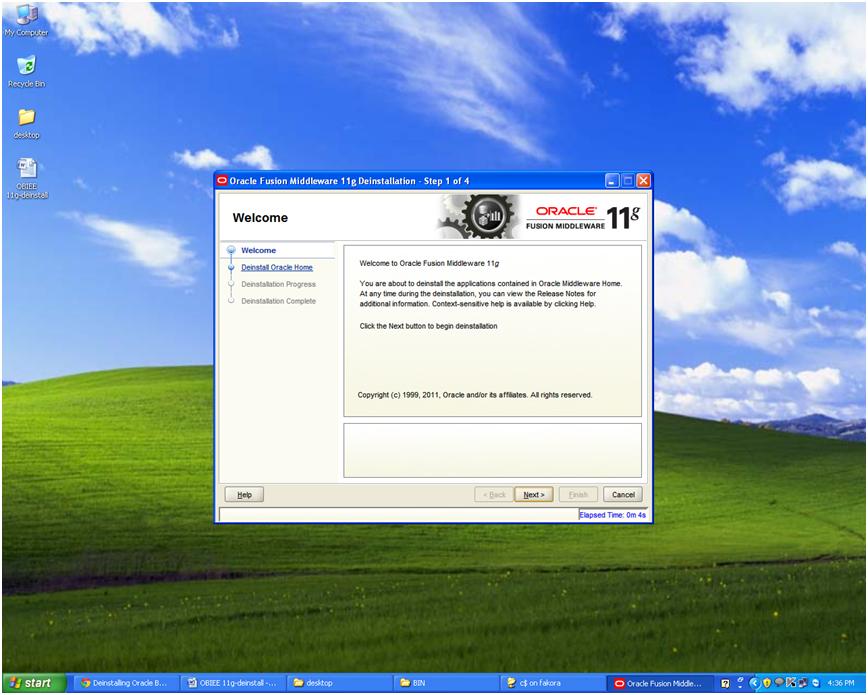Click the disabled Back button
The image size is (868, 695).
click(x=494, y=495)
